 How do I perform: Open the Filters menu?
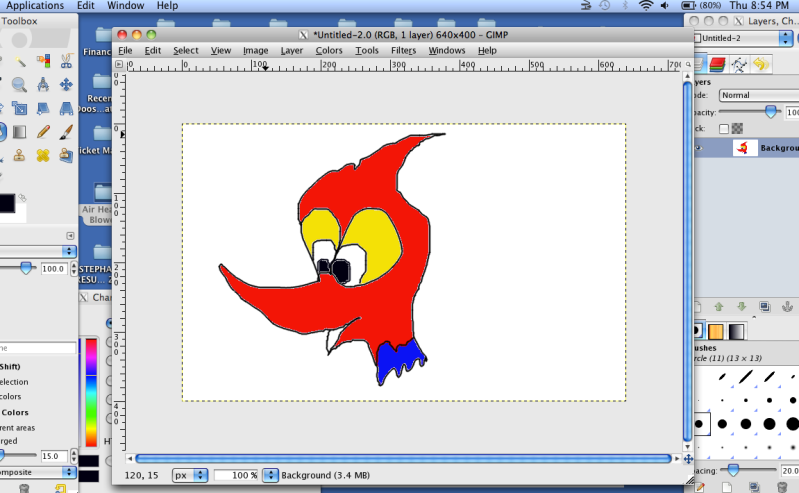pos(403,50)
